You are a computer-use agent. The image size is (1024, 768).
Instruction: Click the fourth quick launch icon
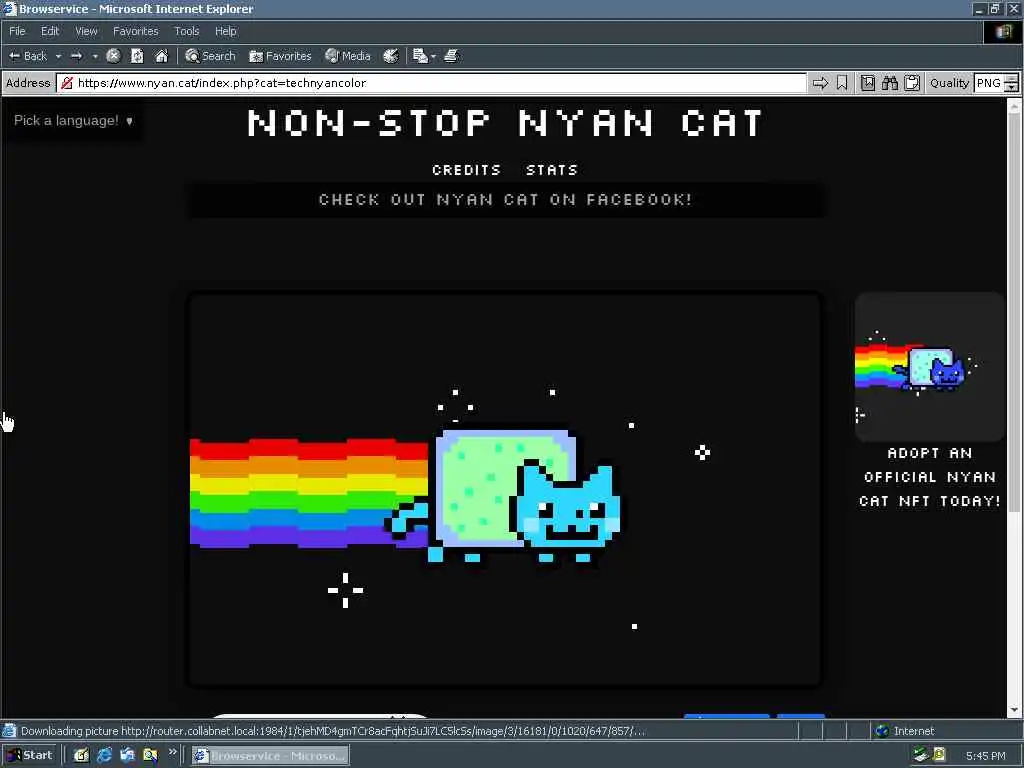pos(150,756)
